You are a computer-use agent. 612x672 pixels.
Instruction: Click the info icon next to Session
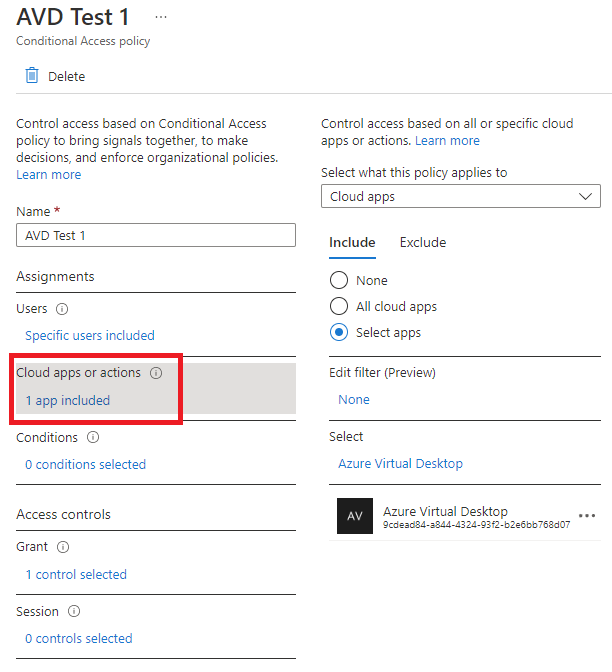pos(74,611)
